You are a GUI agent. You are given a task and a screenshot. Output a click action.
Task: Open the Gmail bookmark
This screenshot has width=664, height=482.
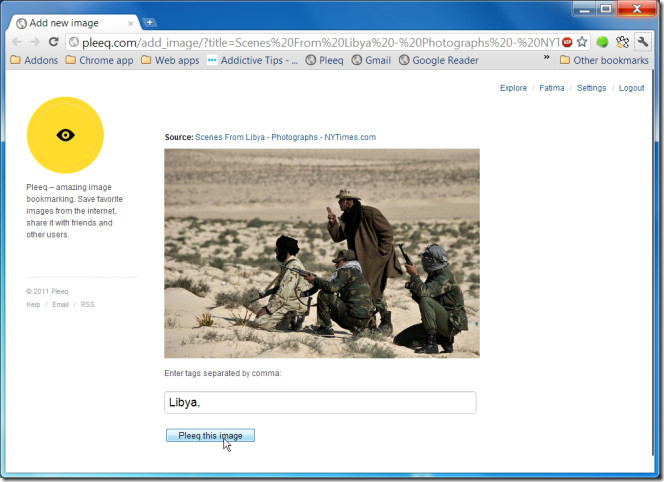[x=371, y=60]
